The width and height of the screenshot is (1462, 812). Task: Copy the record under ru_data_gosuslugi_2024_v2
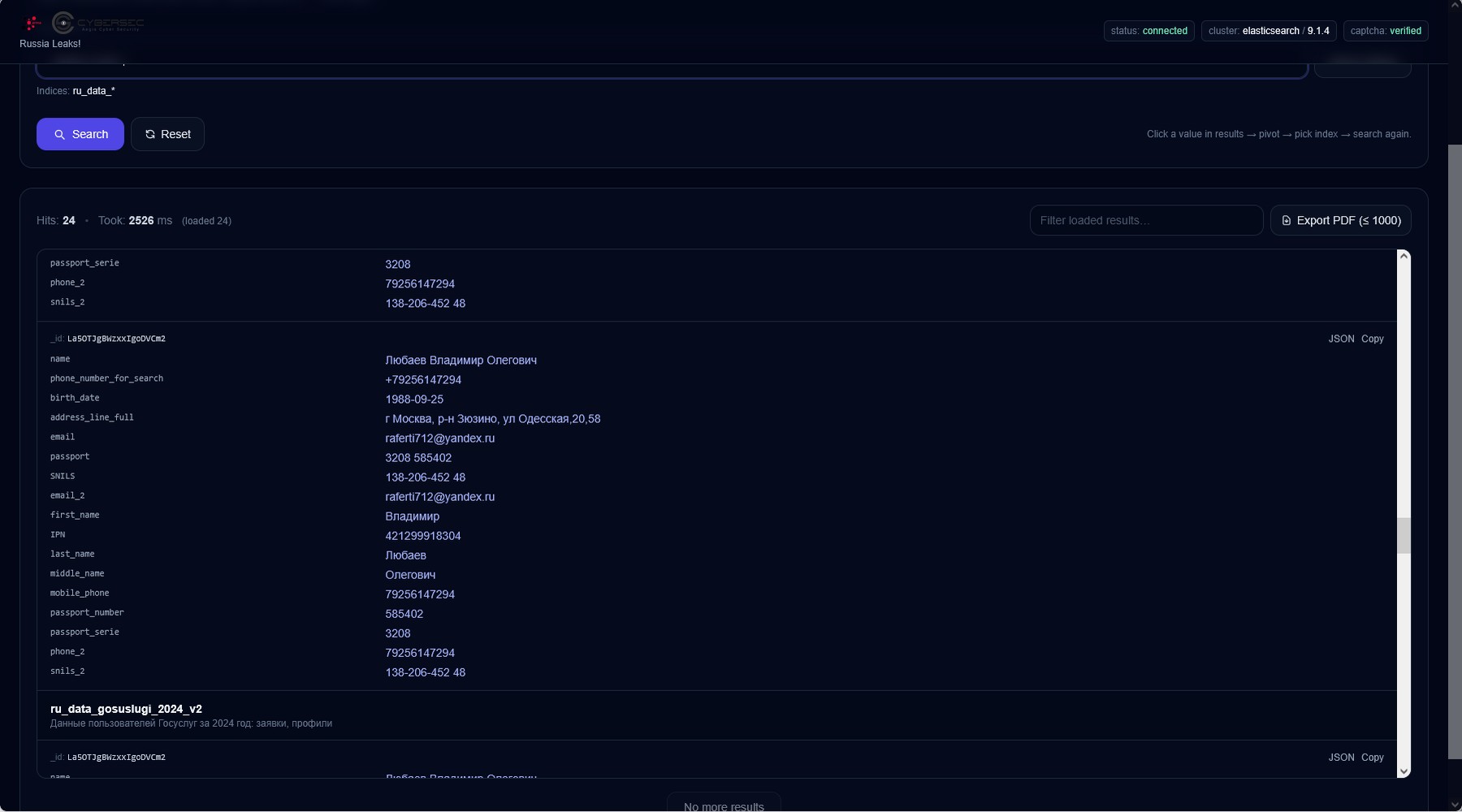tap(1372, 758)
